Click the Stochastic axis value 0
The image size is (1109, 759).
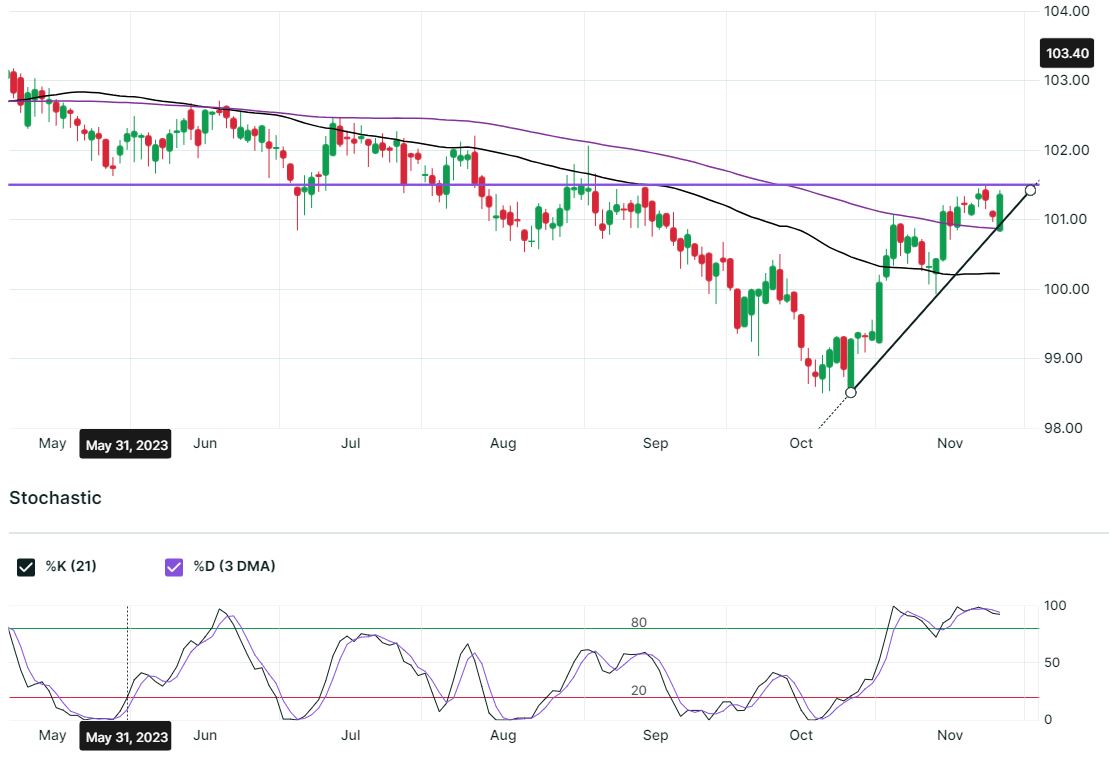coord(1048,719)
